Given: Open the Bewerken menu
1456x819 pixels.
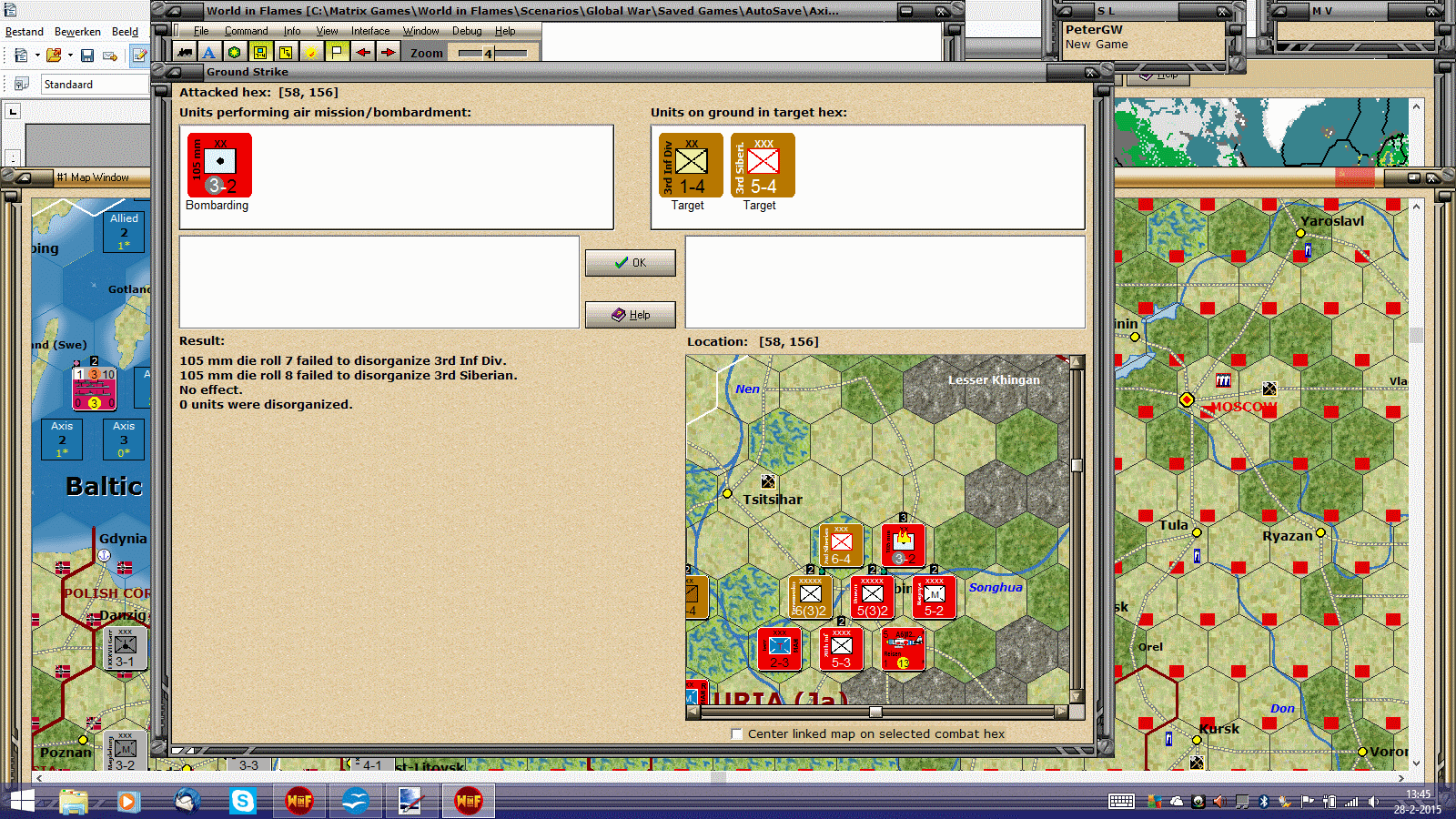Looking at the screenshot, I should [78, 32].
